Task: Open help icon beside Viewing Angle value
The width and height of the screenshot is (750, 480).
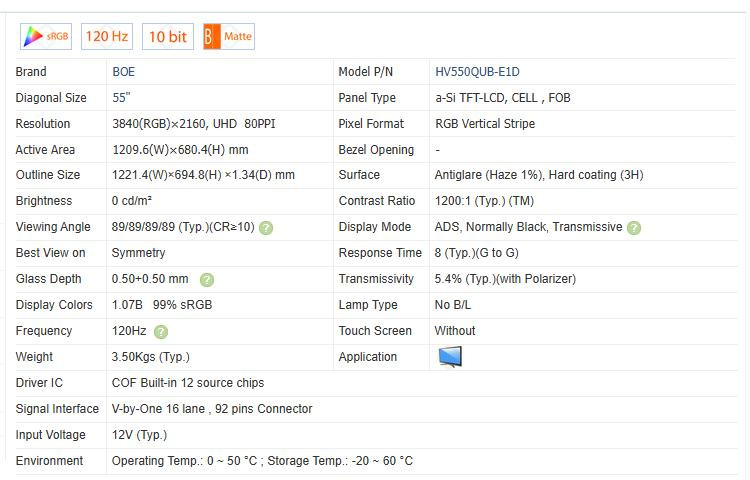Action: tap(266, 228)
